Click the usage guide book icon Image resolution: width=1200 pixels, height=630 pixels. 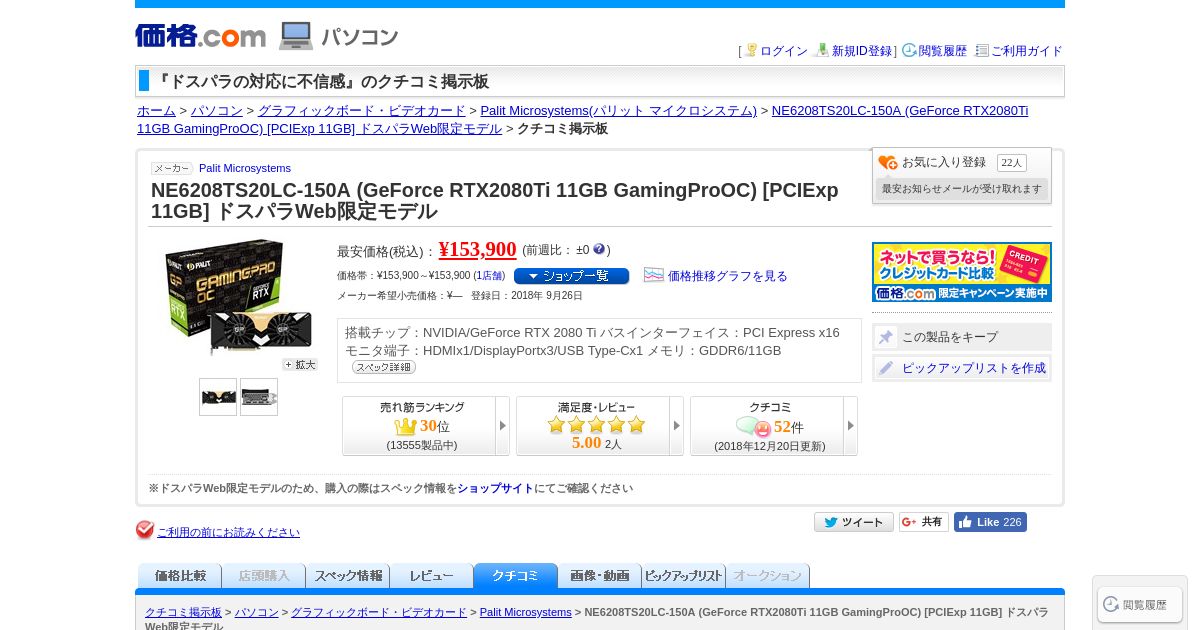982,50
